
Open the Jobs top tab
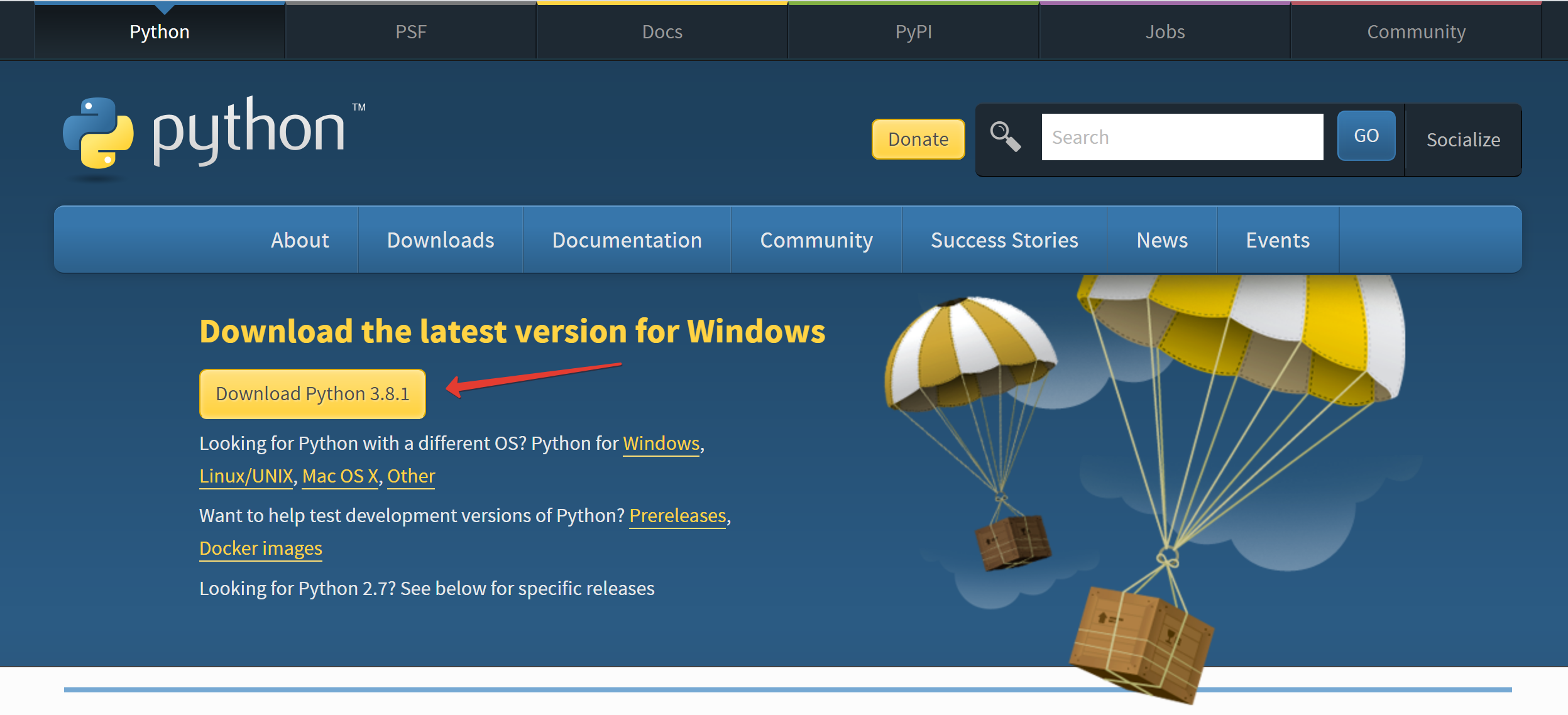coord(1165,31)
